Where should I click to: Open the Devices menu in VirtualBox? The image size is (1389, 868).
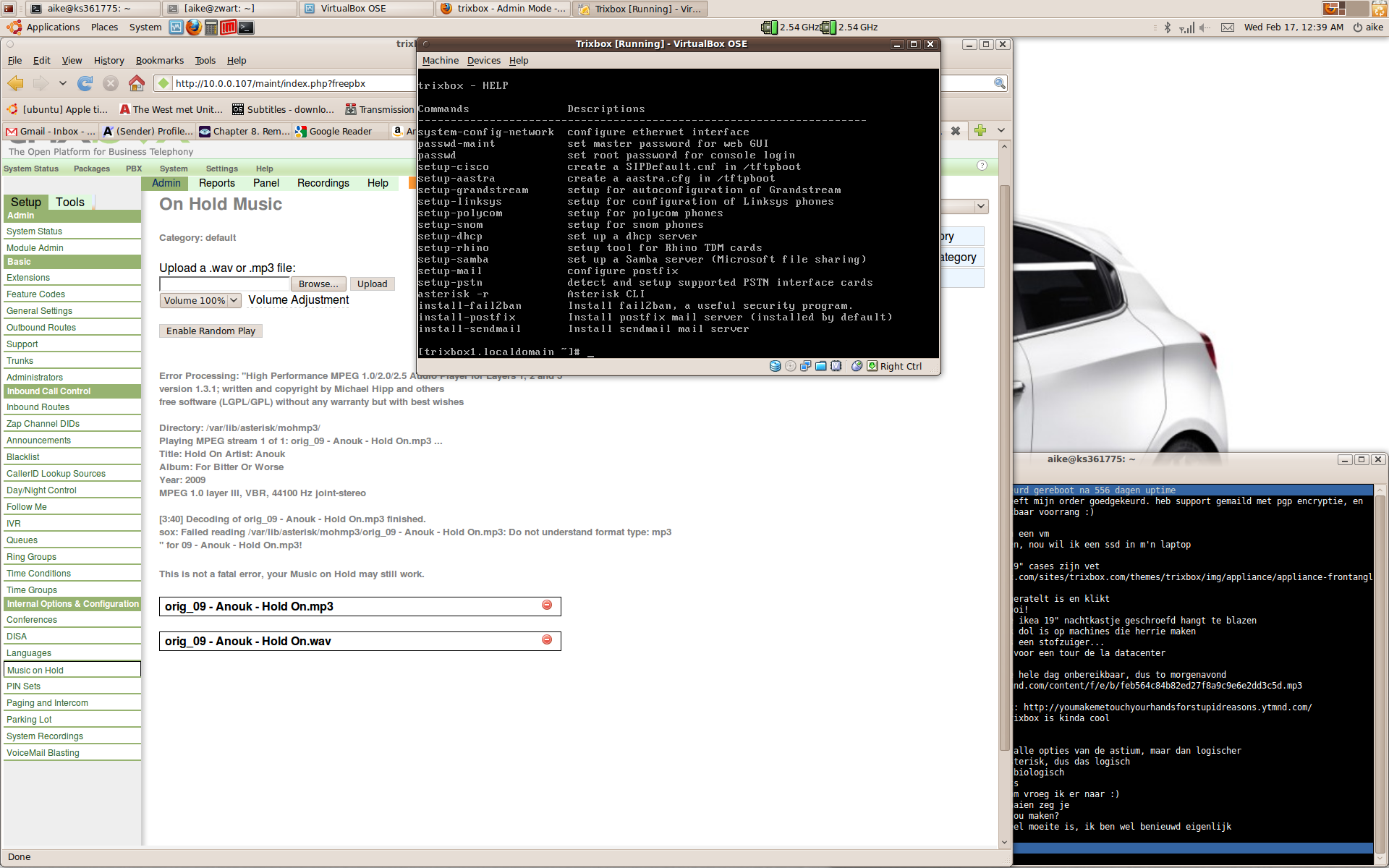pos(483,61)
